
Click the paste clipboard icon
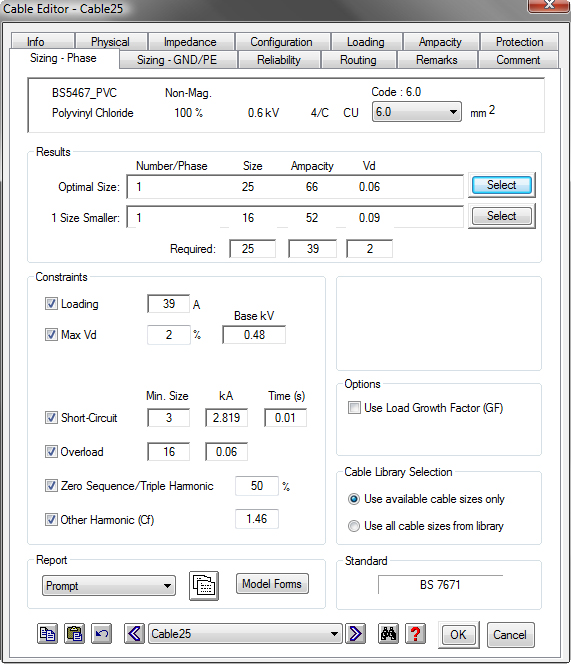point(74,634)
